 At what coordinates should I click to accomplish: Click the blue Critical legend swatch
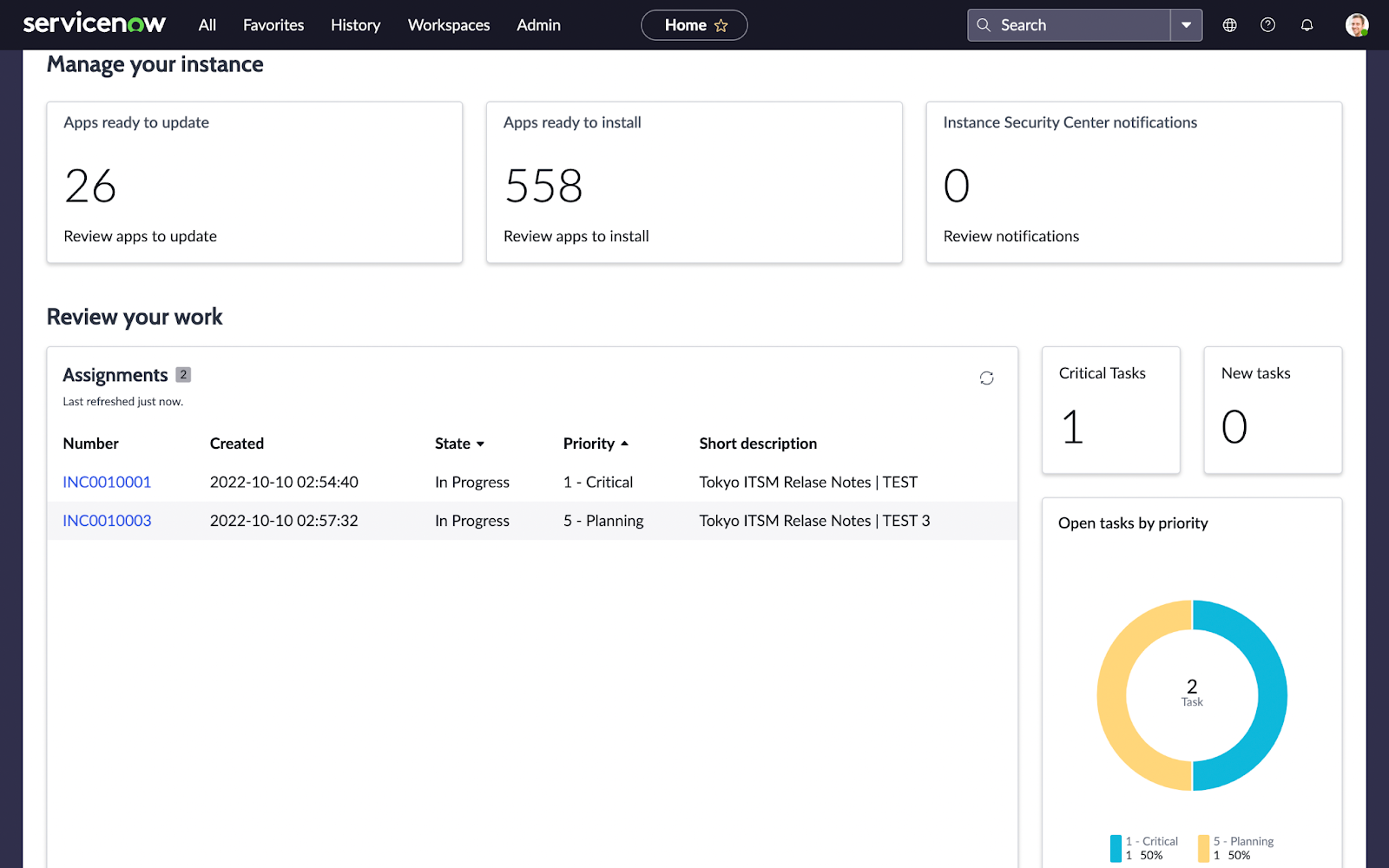coord(1116,848)
